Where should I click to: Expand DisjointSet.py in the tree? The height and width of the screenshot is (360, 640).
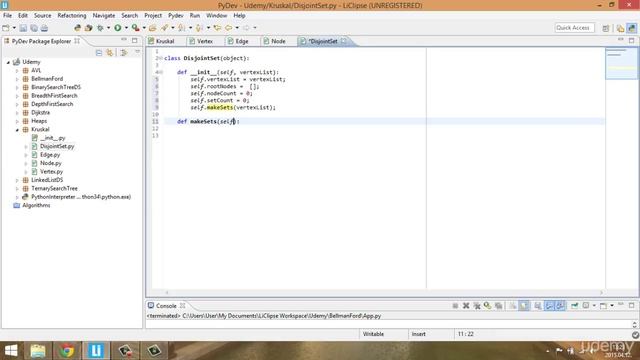(26, 147)
